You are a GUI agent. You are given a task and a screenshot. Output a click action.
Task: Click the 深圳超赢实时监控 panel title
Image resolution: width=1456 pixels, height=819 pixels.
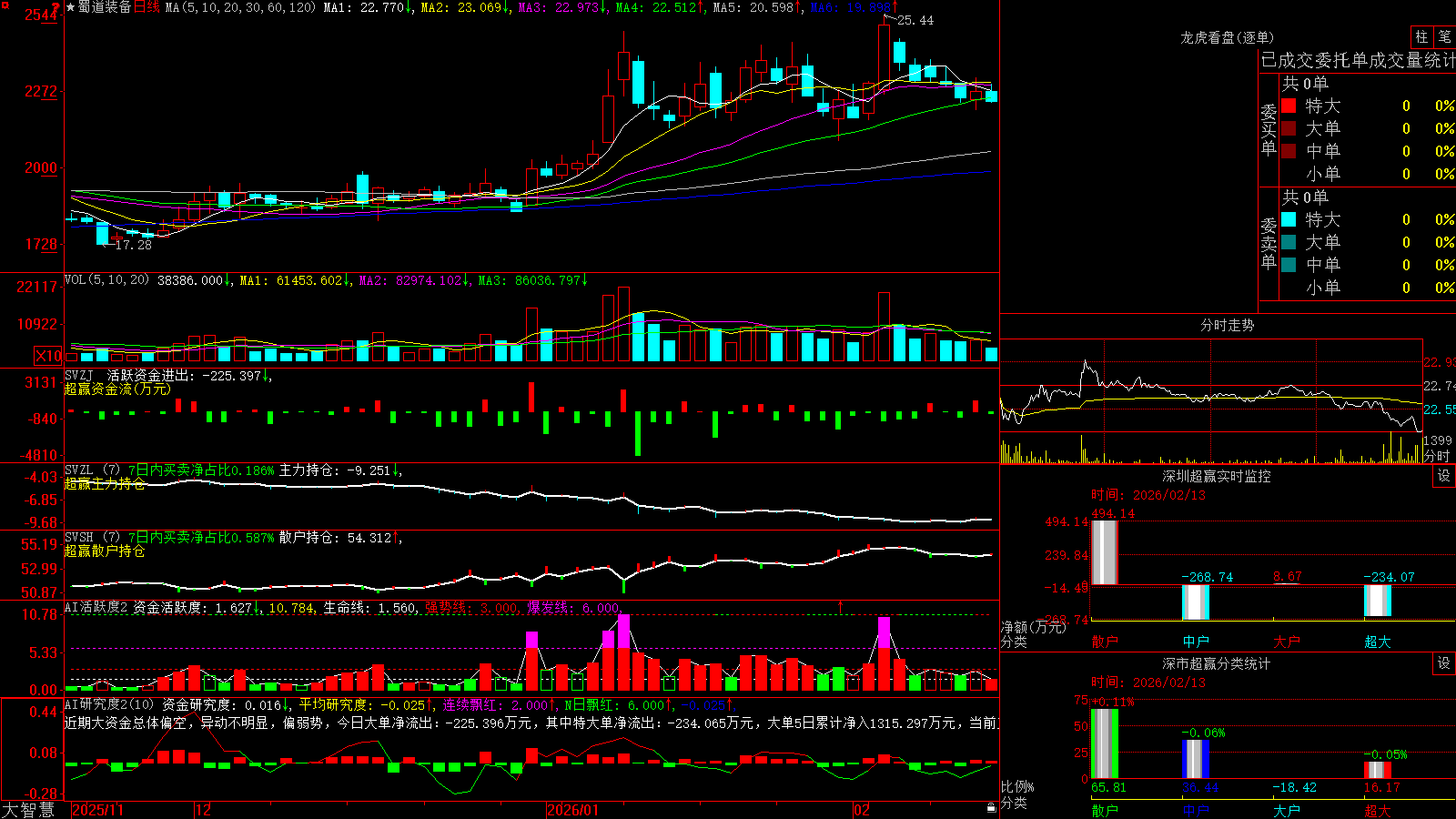coord(1217,476)
